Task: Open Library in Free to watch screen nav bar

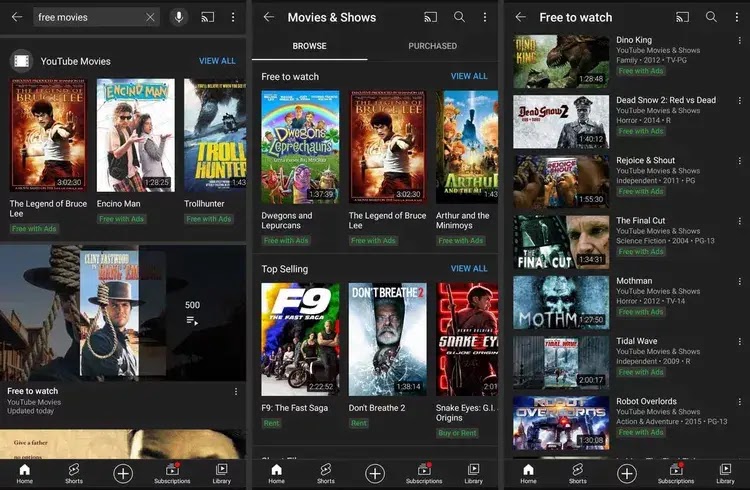Action: click(725, 473)
